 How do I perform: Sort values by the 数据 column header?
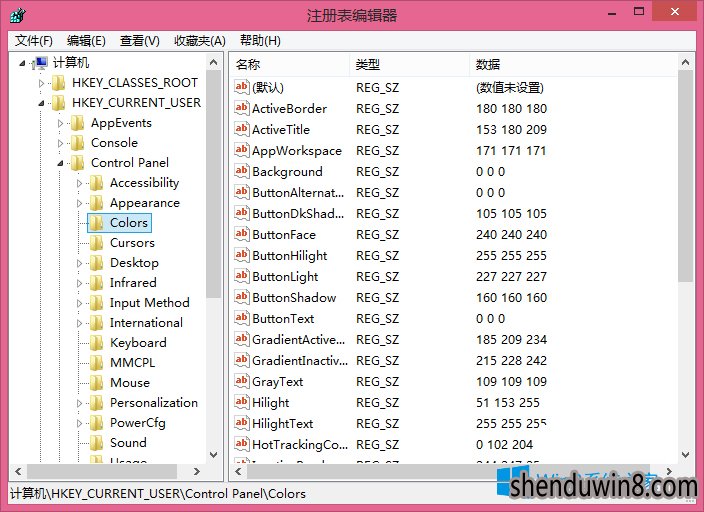tap(573, 65)
